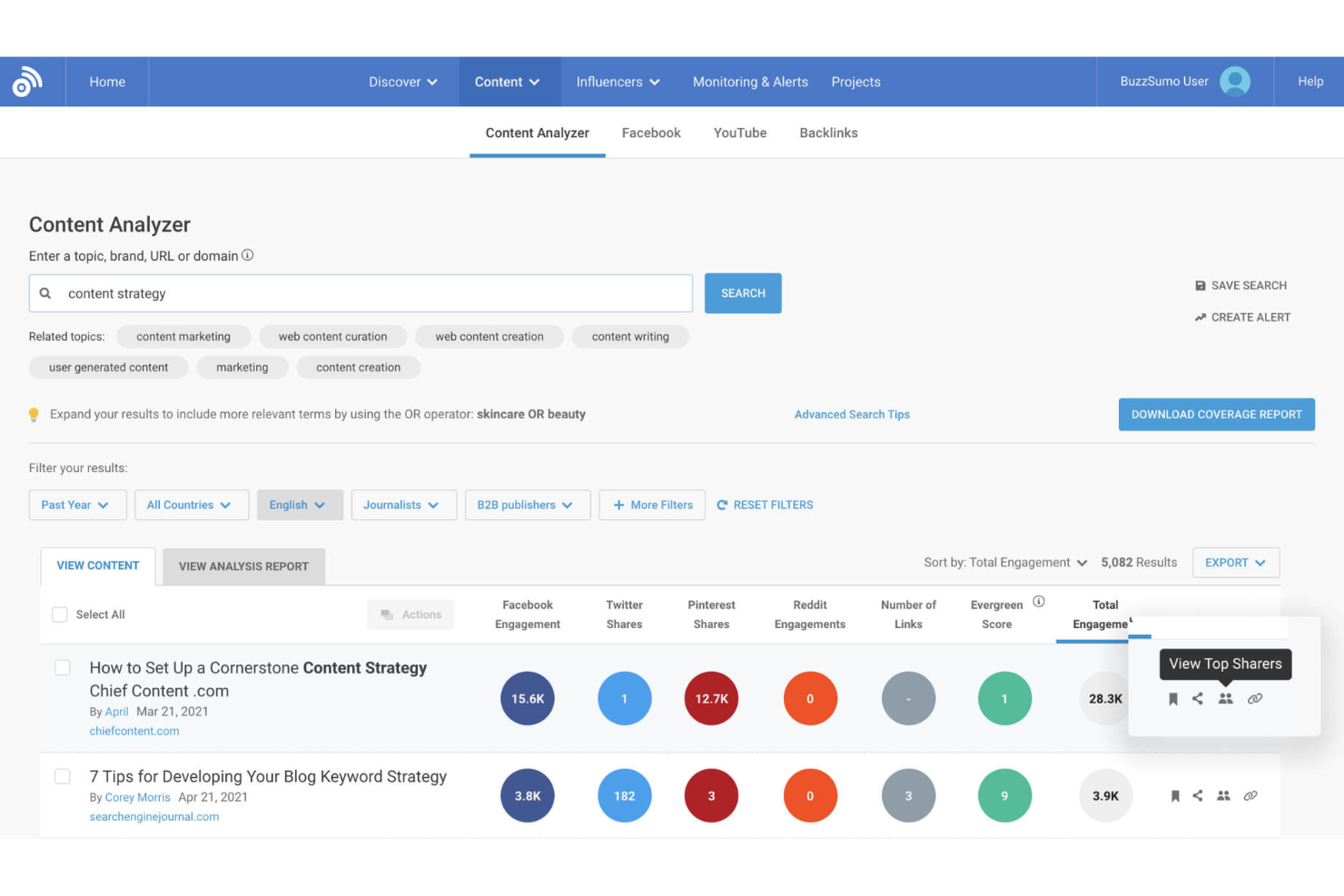Click the share icon for the blog keyword article
The width and height of the screenshot is (1344, 896).
click(1198, 795)
